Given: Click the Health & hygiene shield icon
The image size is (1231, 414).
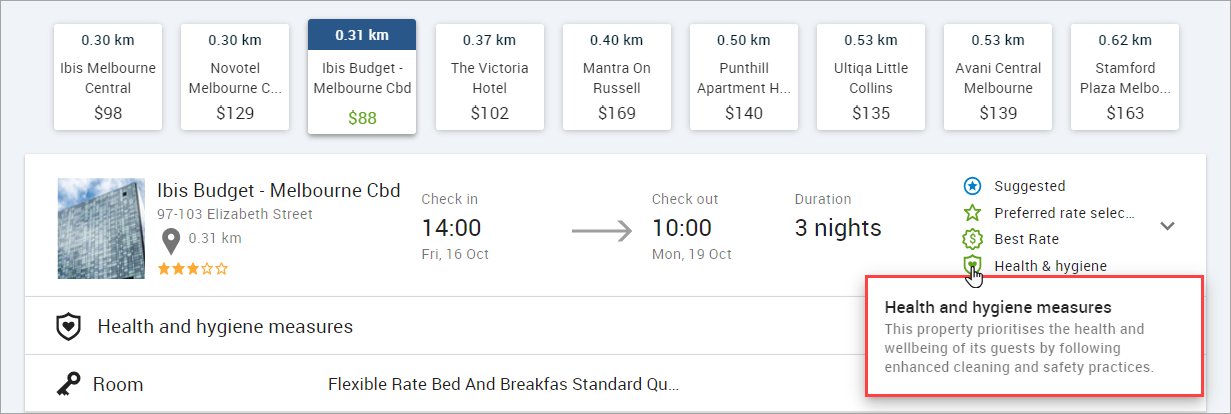Looking at the screenshot, I should 972,265.
